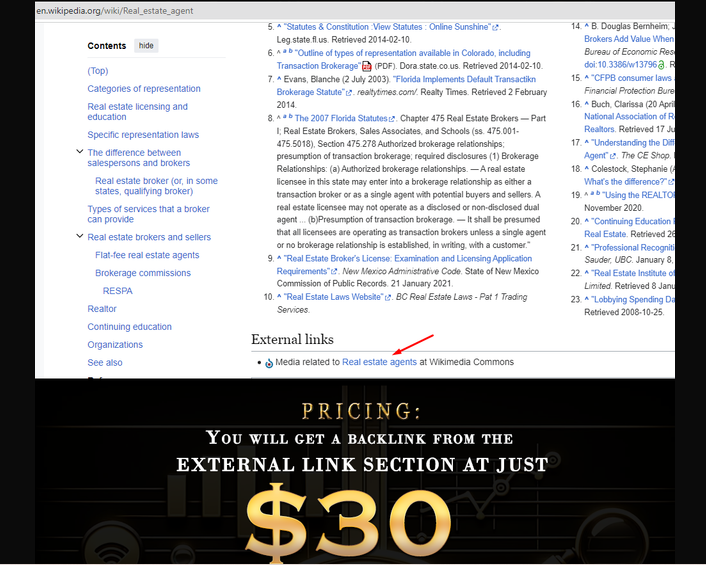The width and height of the screenshot is (706, 565).
Task: Go to Organizations section
Action: [x=115, y=345]
